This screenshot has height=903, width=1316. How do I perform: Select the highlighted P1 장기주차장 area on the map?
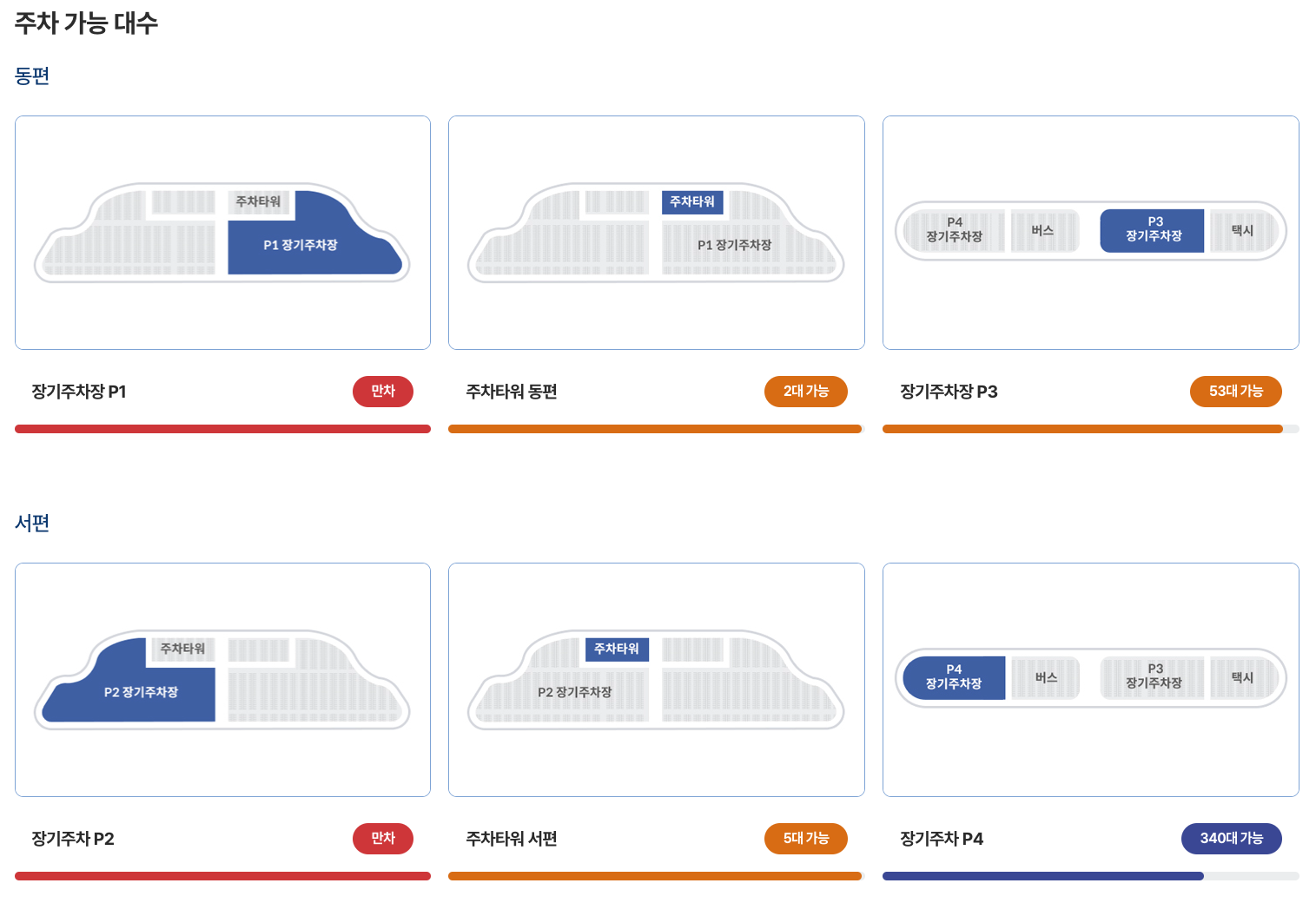click(x=316, y=245)
